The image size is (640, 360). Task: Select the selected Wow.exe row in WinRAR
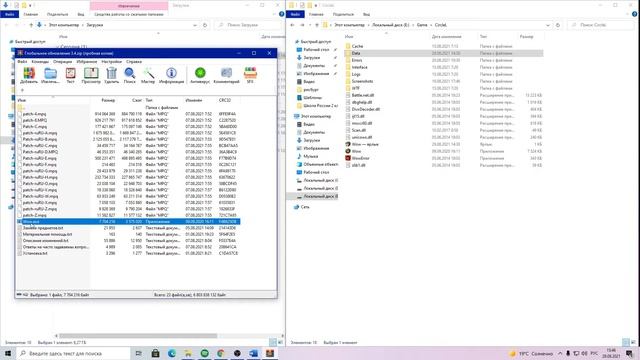click(x=129, y=222)
